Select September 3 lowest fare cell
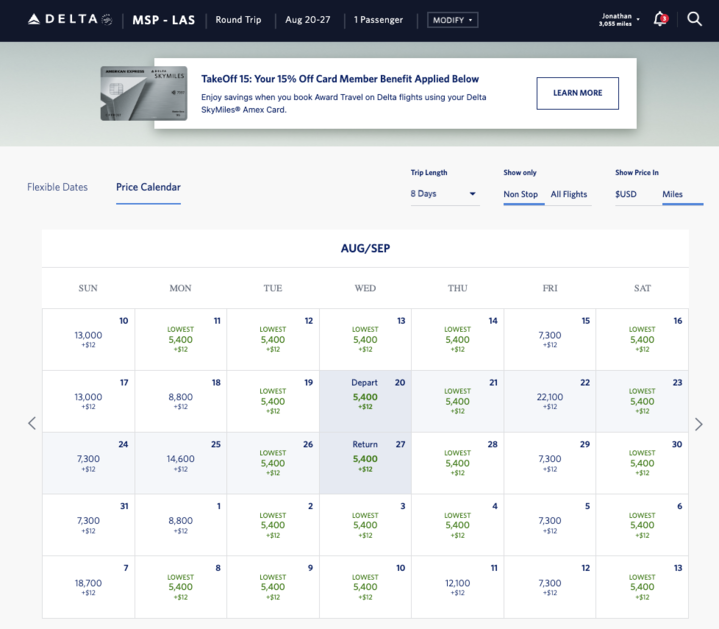This screenshot has height=629, width=719. 365,525
